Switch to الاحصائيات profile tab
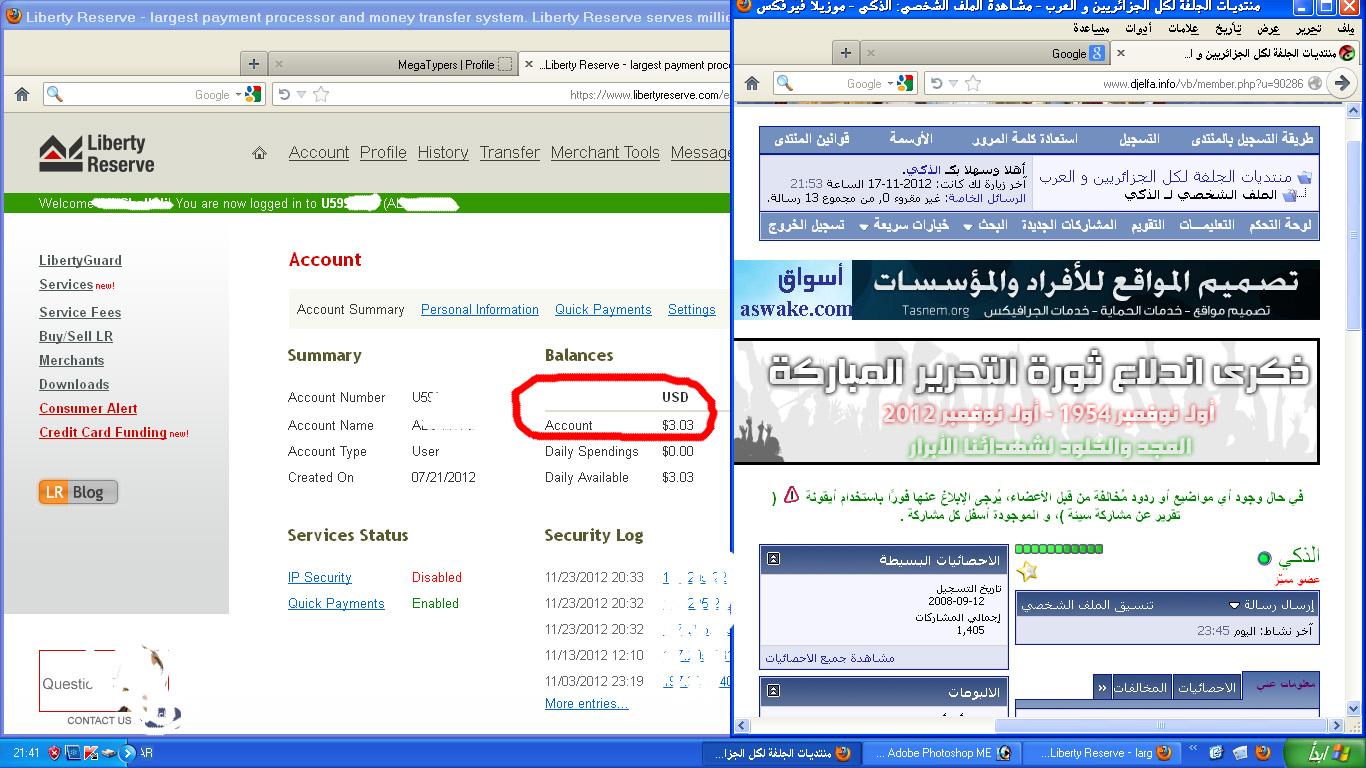 [x=1207, y=687]
